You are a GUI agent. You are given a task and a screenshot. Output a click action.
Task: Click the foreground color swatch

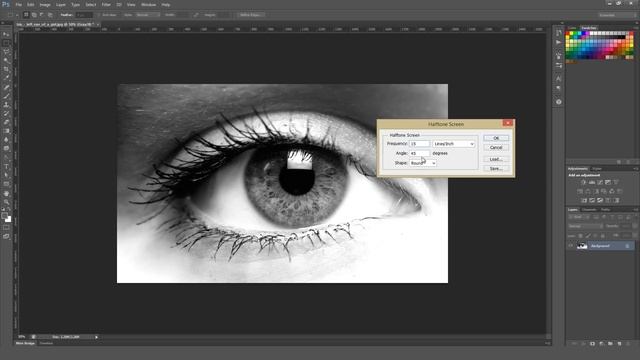click(4, 216)
